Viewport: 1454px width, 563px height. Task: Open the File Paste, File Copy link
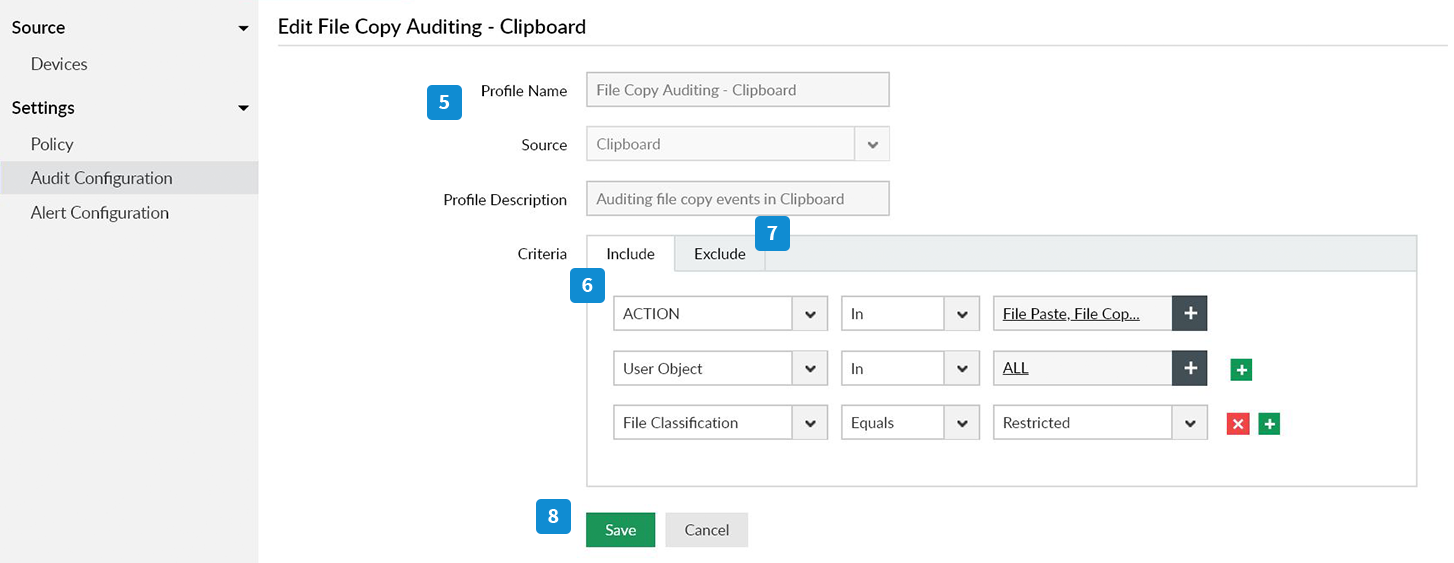point(1071,314)
